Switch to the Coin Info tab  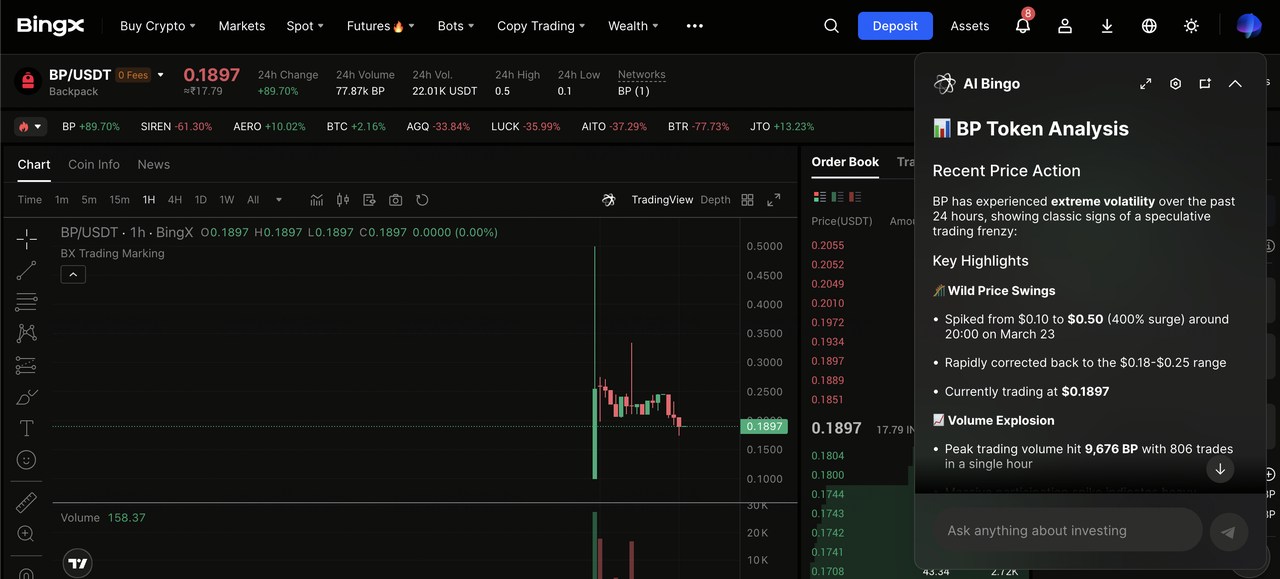click(94, 164)
